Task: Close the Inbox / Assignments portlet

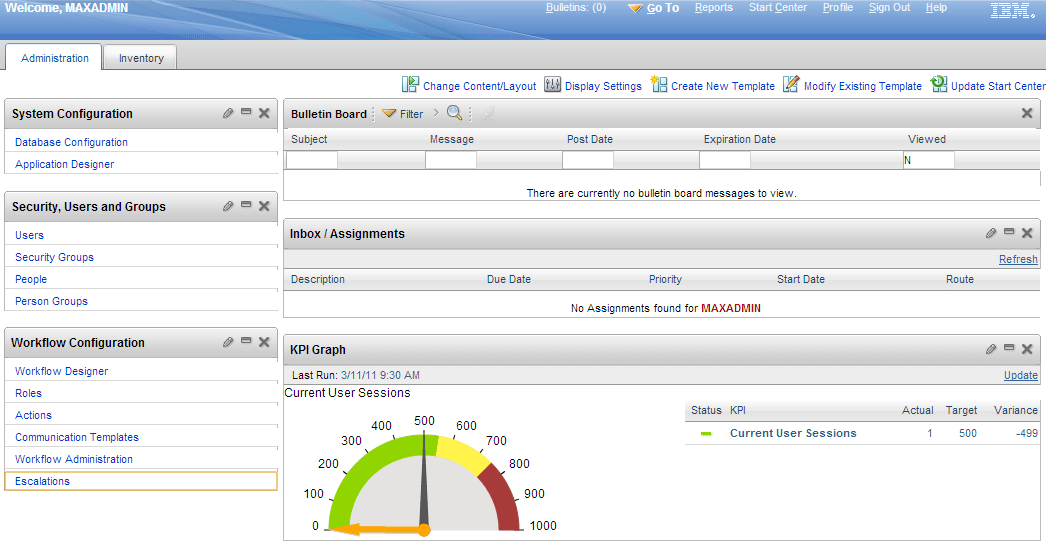Action: point(1027,233)
